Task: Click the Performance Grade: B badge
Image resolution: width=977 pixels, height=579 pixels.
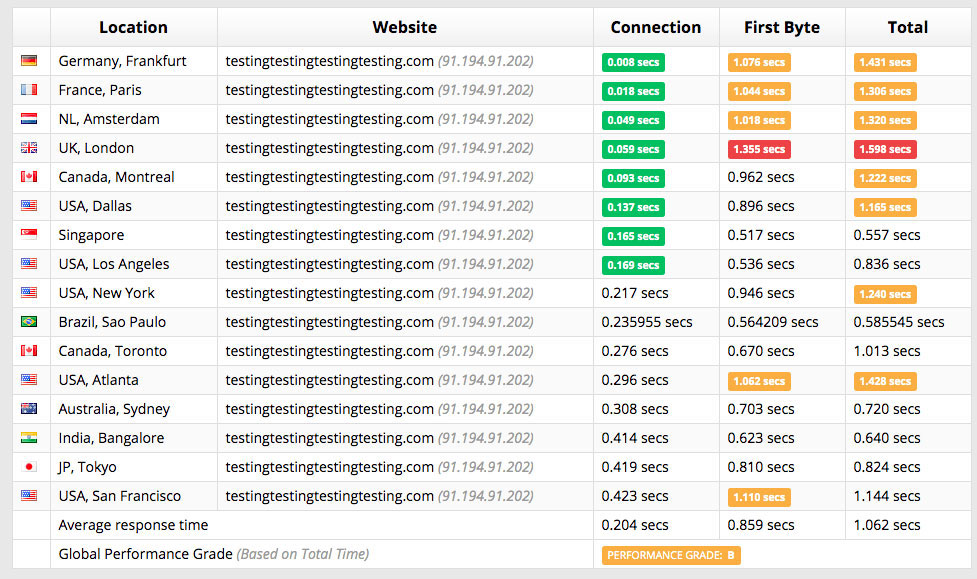Action: pyautogui.click(x=671, y=555)
